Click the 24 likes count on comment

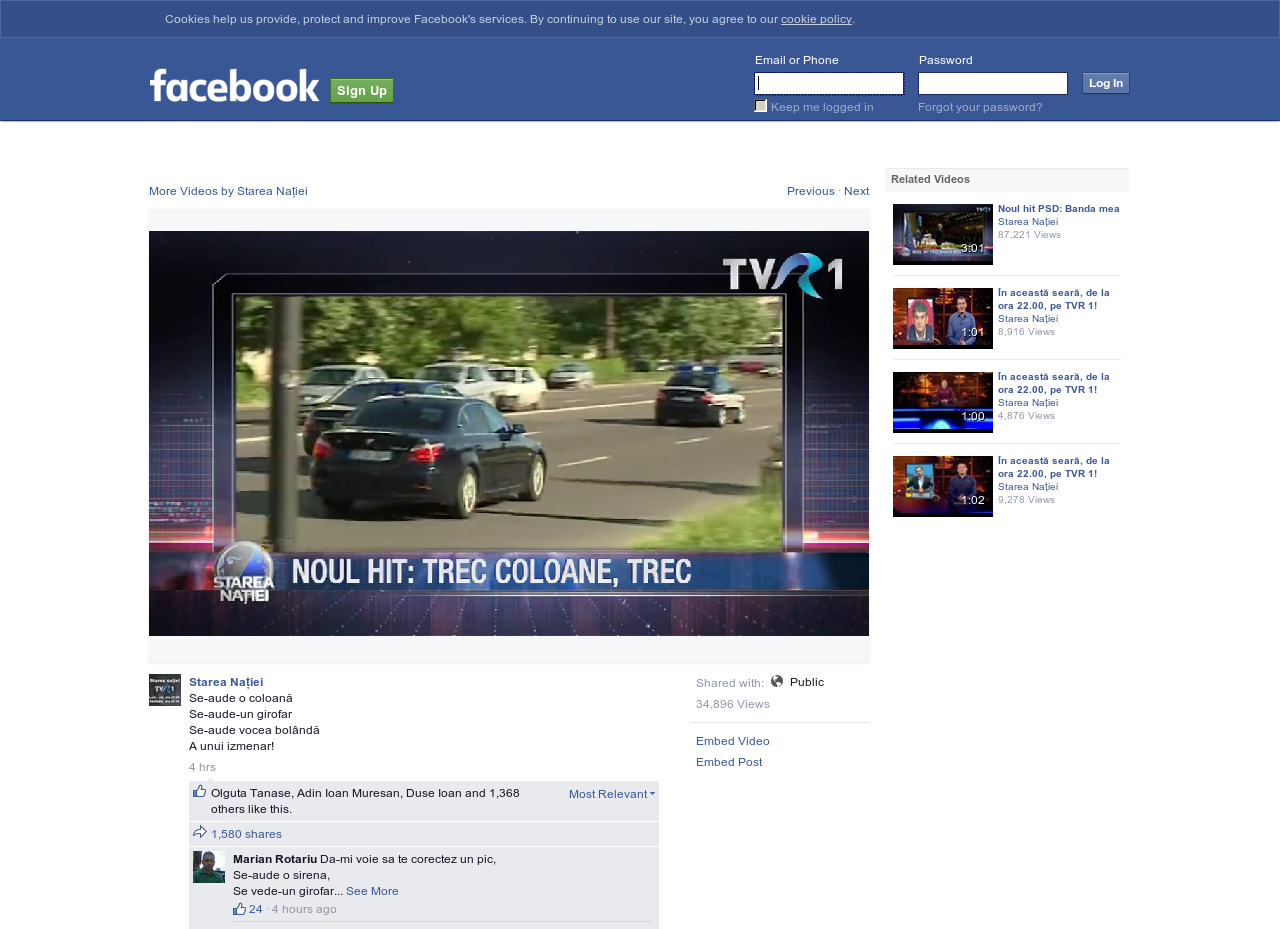pyautogui.click(x=256, y=909)
